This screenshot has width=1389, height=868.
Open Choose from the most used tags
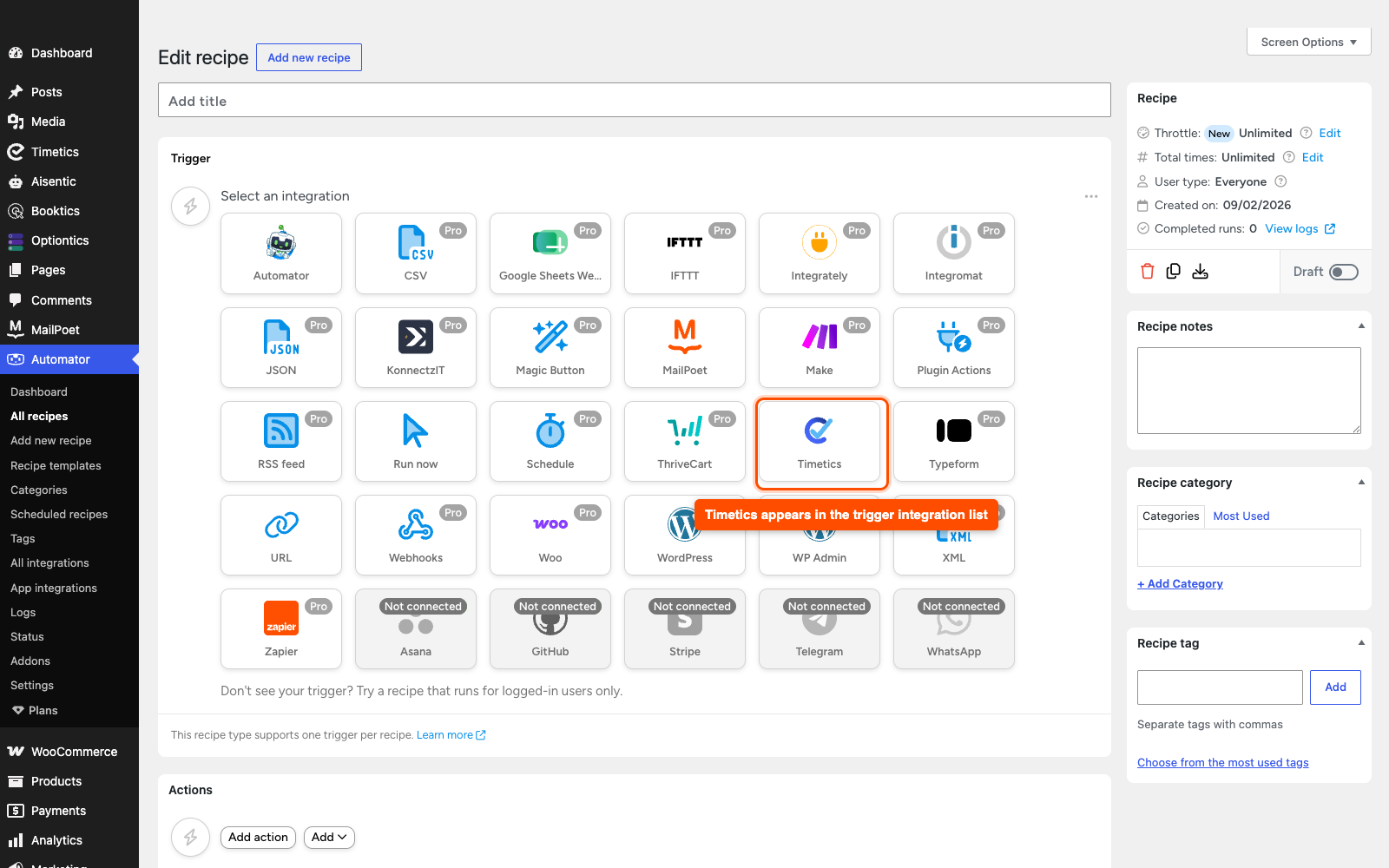point(1222,762)
